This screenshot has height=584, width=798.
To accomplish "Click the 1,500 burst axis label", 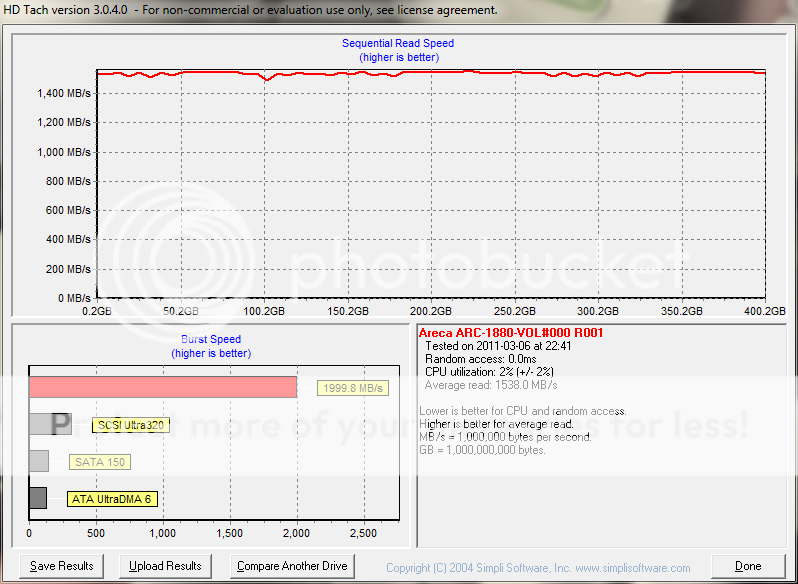I will click(x=231, y=533).
